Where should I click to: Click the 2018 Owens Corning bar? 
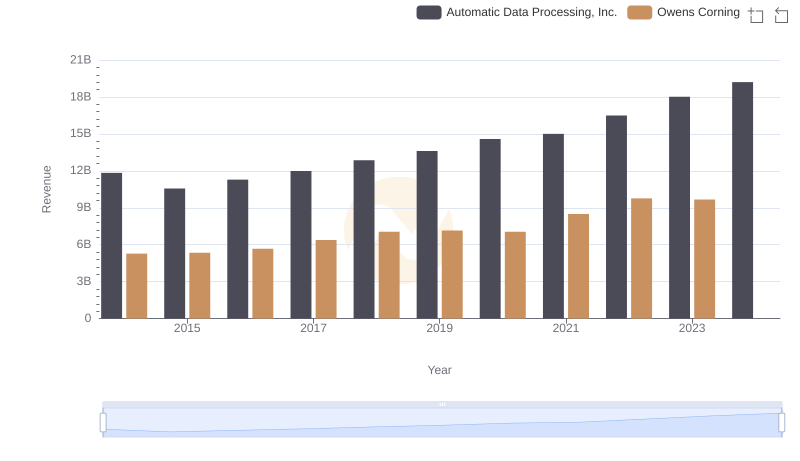389,275
